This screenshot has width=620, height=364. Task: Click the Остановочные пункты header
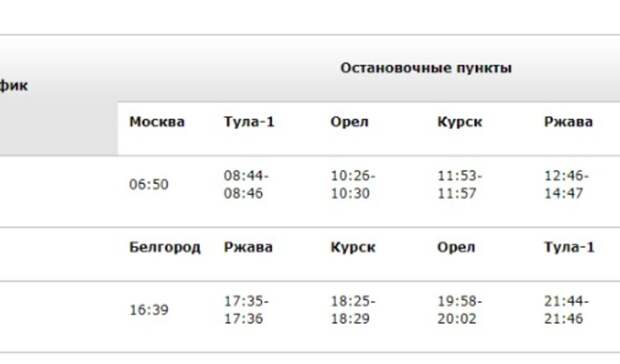[426, 68]
